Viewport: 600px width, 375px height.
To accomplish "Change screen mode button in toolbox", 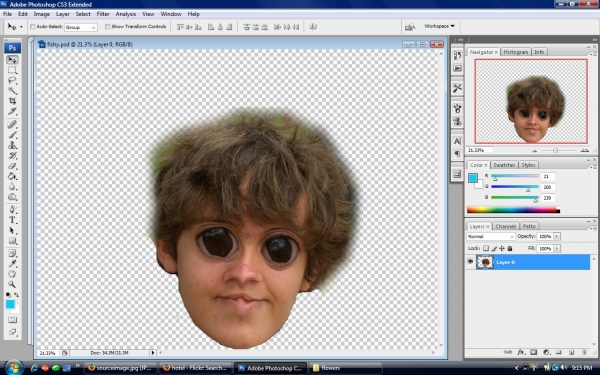I will tap(12, 332).
